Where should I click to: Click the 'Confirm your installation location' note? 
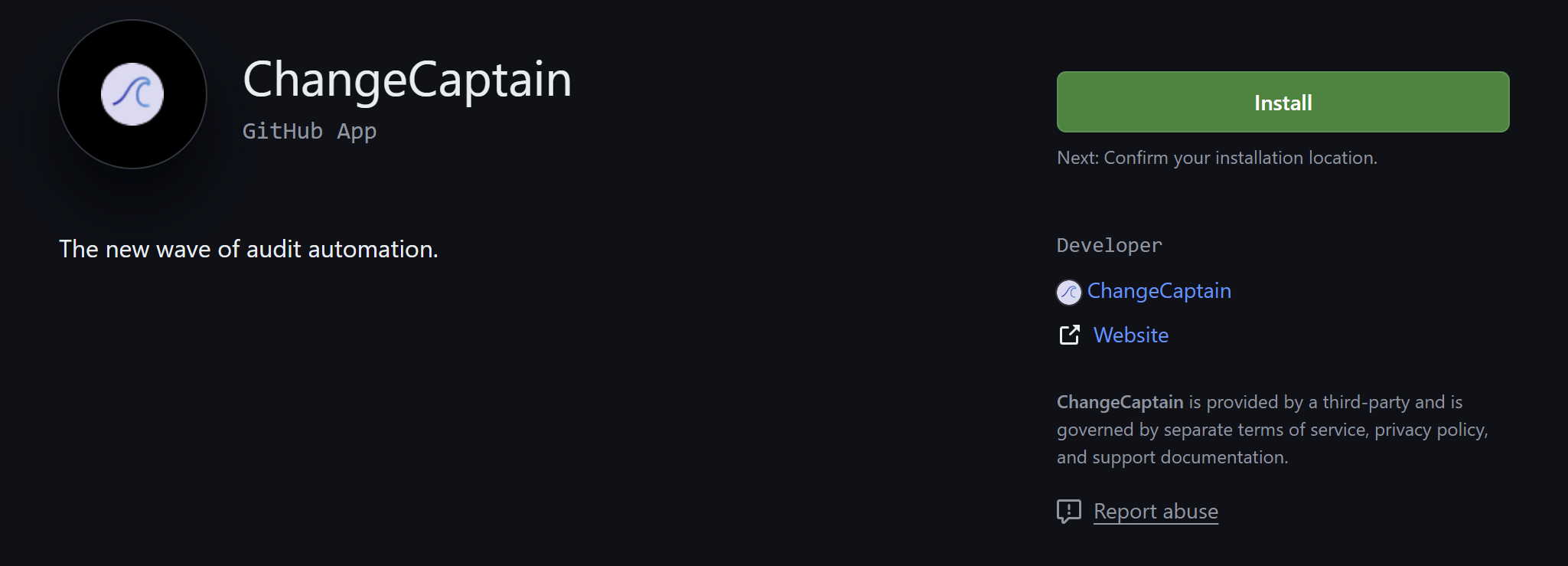click(1217, 158)
